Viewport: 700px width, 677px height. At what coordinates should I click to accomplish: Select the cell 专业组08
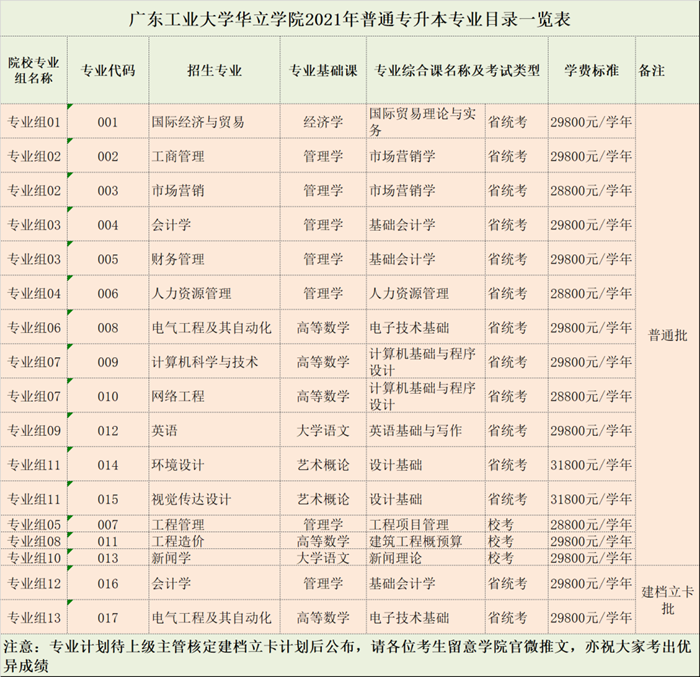pyautogui.click(x=34, y=541)
